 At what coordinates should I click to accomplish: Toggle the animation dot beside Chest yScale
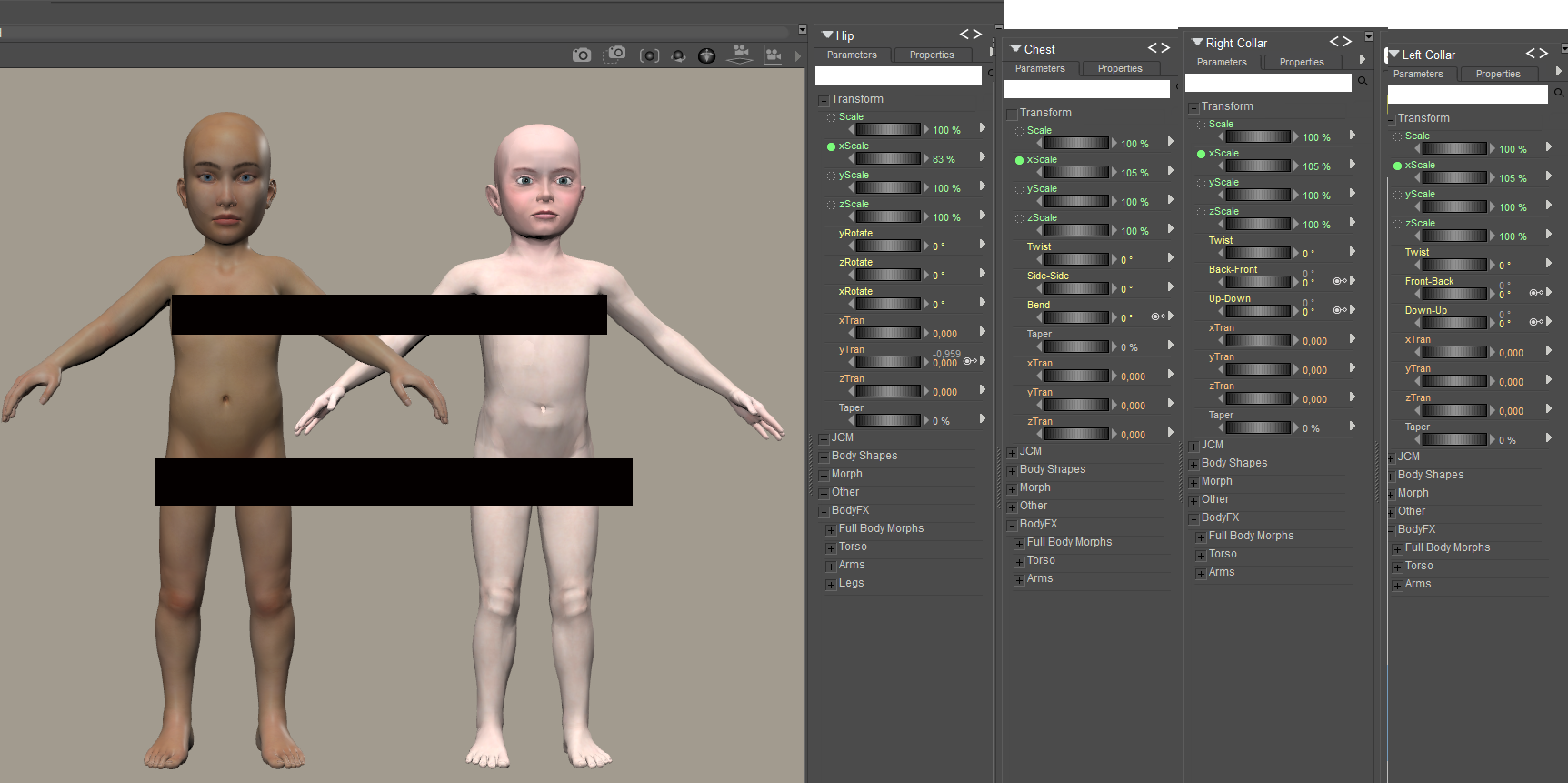[1019, 189]
